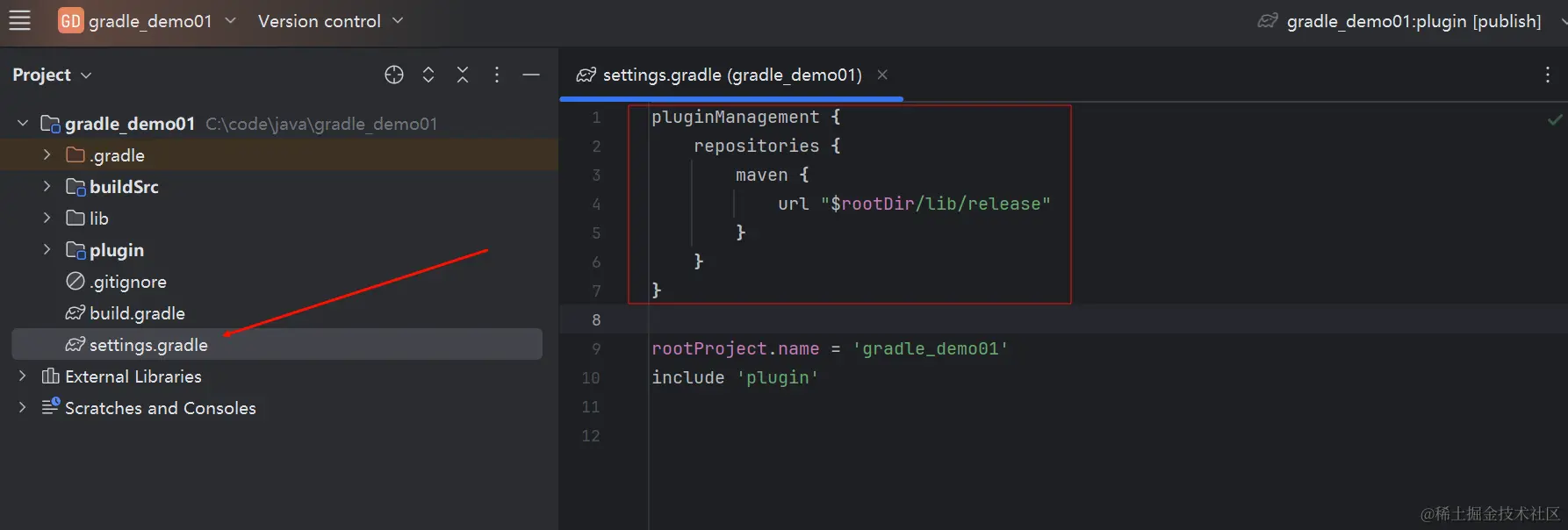The height and width of the screenshot is (530, 1568).
Task: Click the GD project badge icon
Action: [71, 20]
